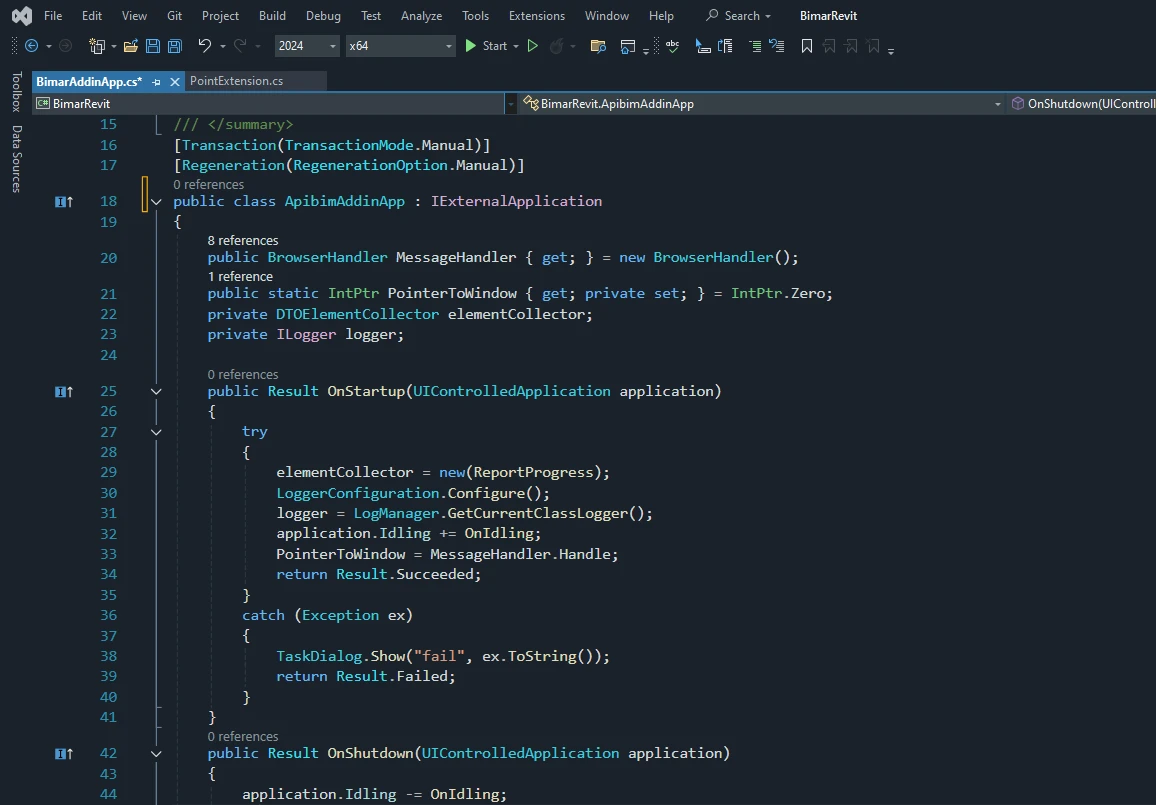This screenshot has width=1156, height=805.
Task: Collapse the OnStartup method with its chevron
Action: pos(155,391)
